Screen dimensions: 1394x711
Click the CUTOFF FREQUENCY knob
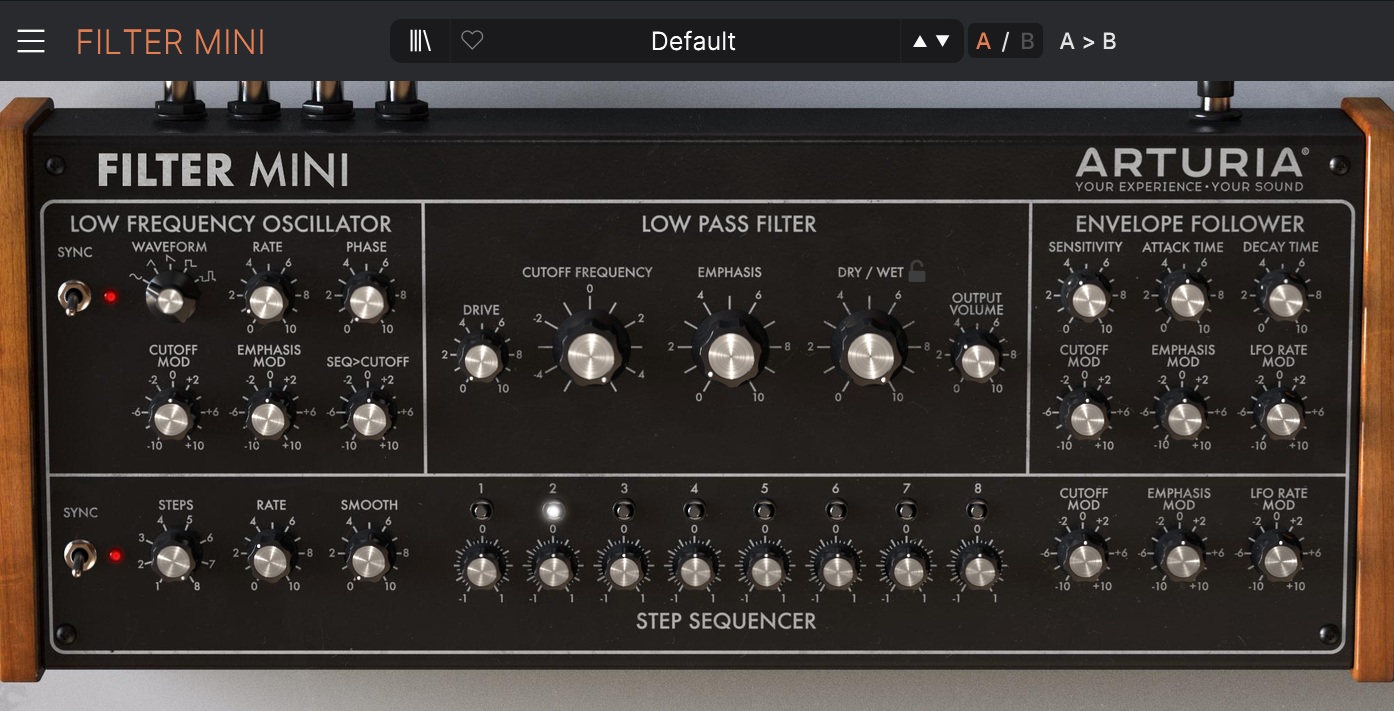pyautogui.click(x=589, y=352)
